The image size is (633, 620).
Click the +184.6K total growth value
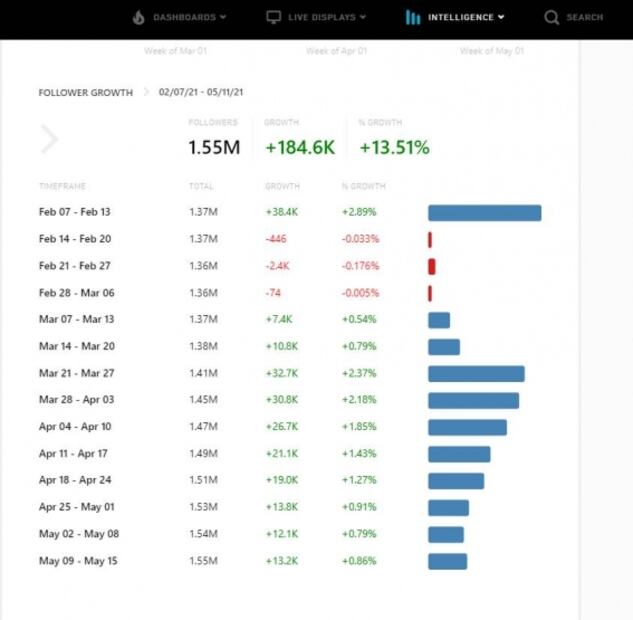tap(299, 147)
